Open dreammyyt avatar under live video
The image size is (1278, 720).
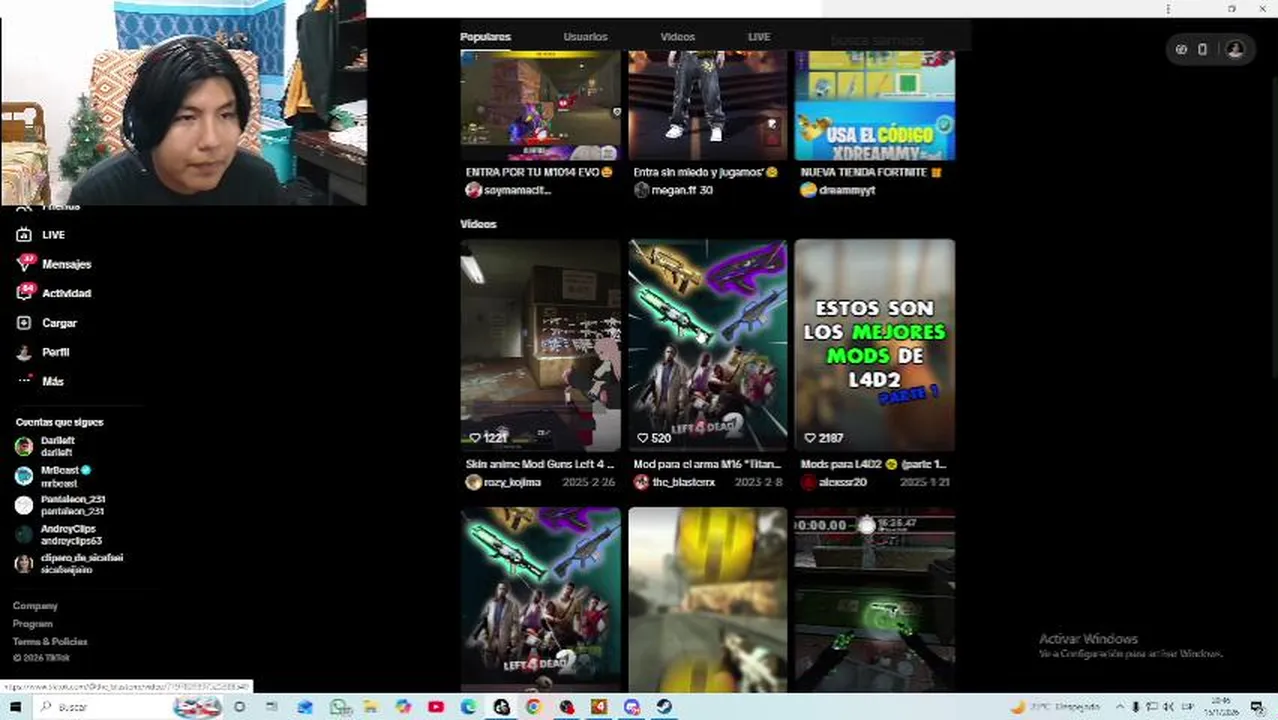(x=808, y=190)
